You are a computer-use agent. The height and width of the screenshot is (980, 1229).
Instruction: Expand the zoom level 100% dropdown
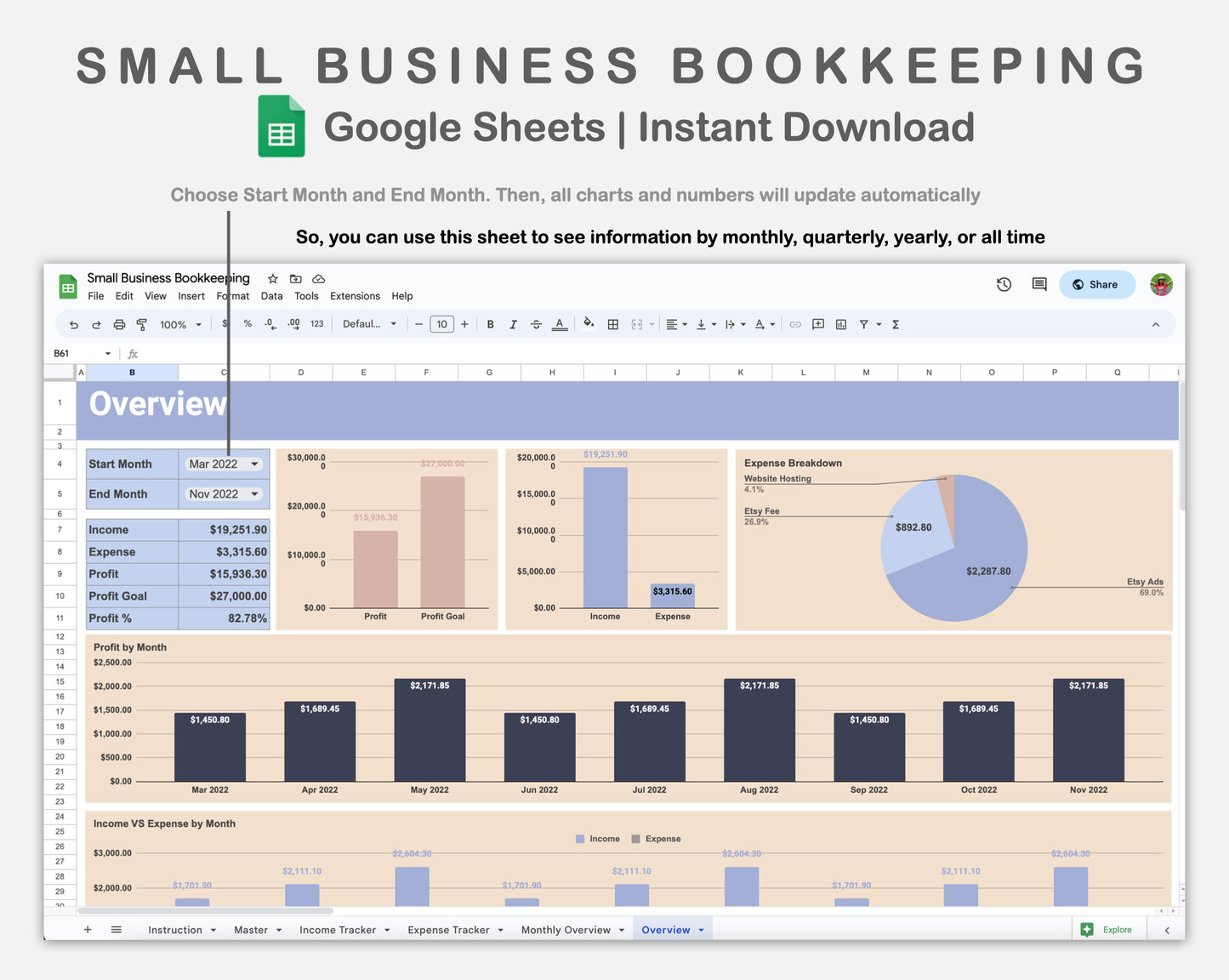(x=179, y=324)
